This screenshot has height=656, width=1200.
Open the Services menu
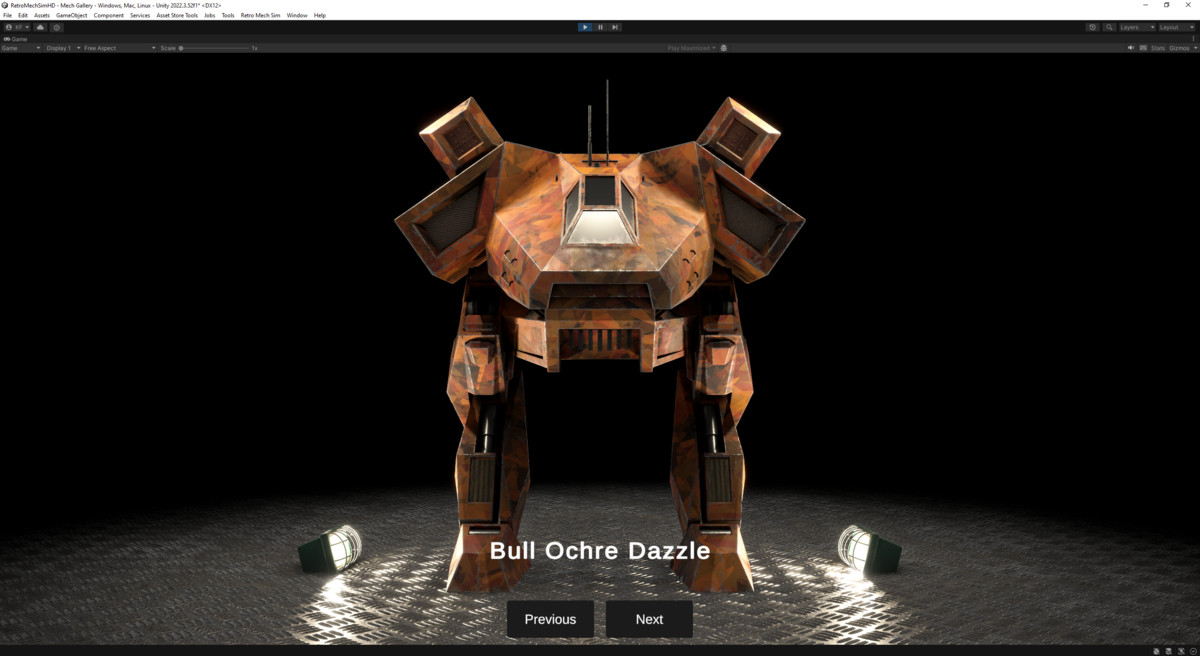pyautogui.click(x=140, y=15)
